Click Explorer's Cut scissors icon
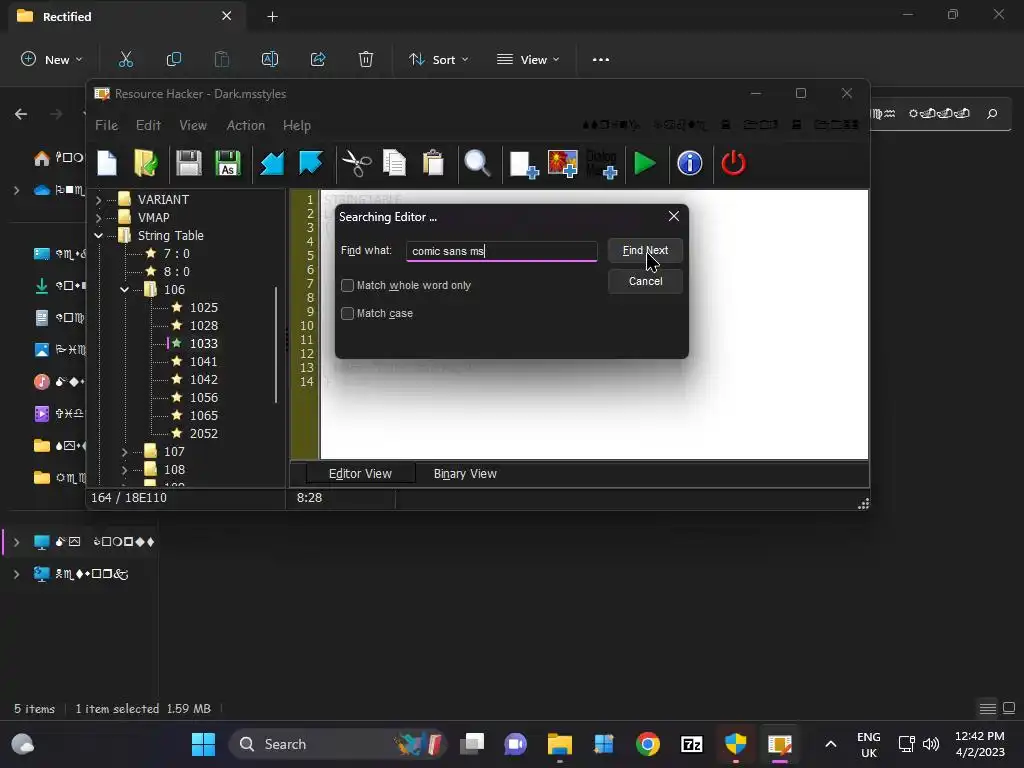 click(x=125, y=59)
